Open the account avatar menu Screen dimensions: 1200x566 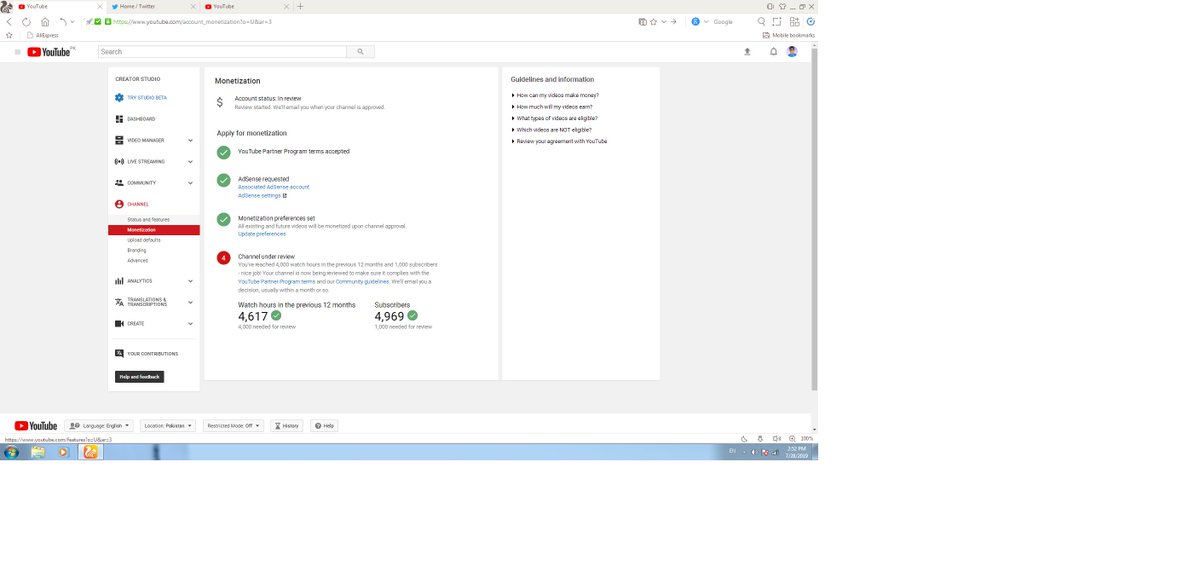pyautogui.click(x=792, y=52)
